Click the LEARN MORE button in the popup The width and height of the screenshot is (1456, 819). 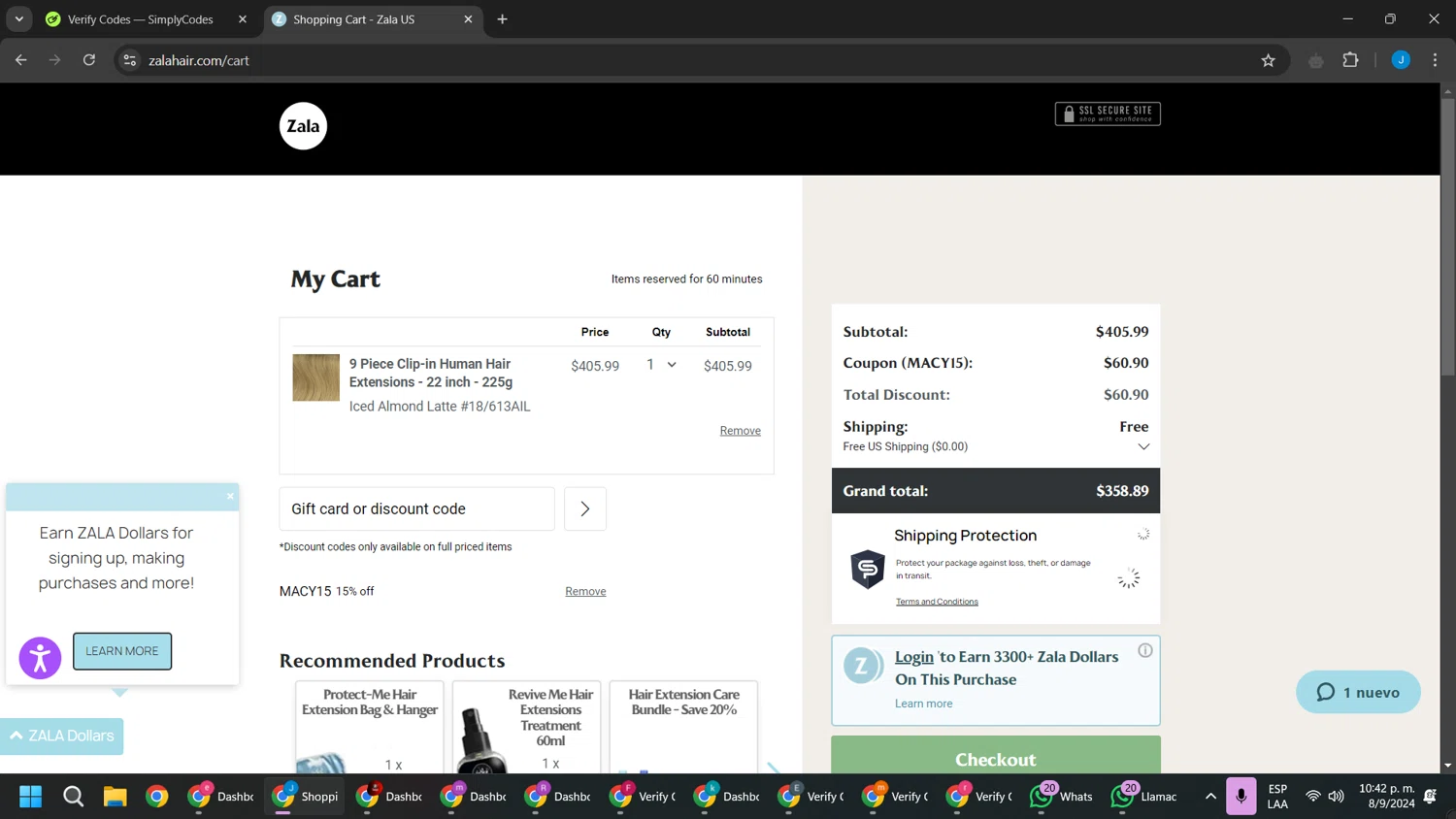(x=122, y=651)
